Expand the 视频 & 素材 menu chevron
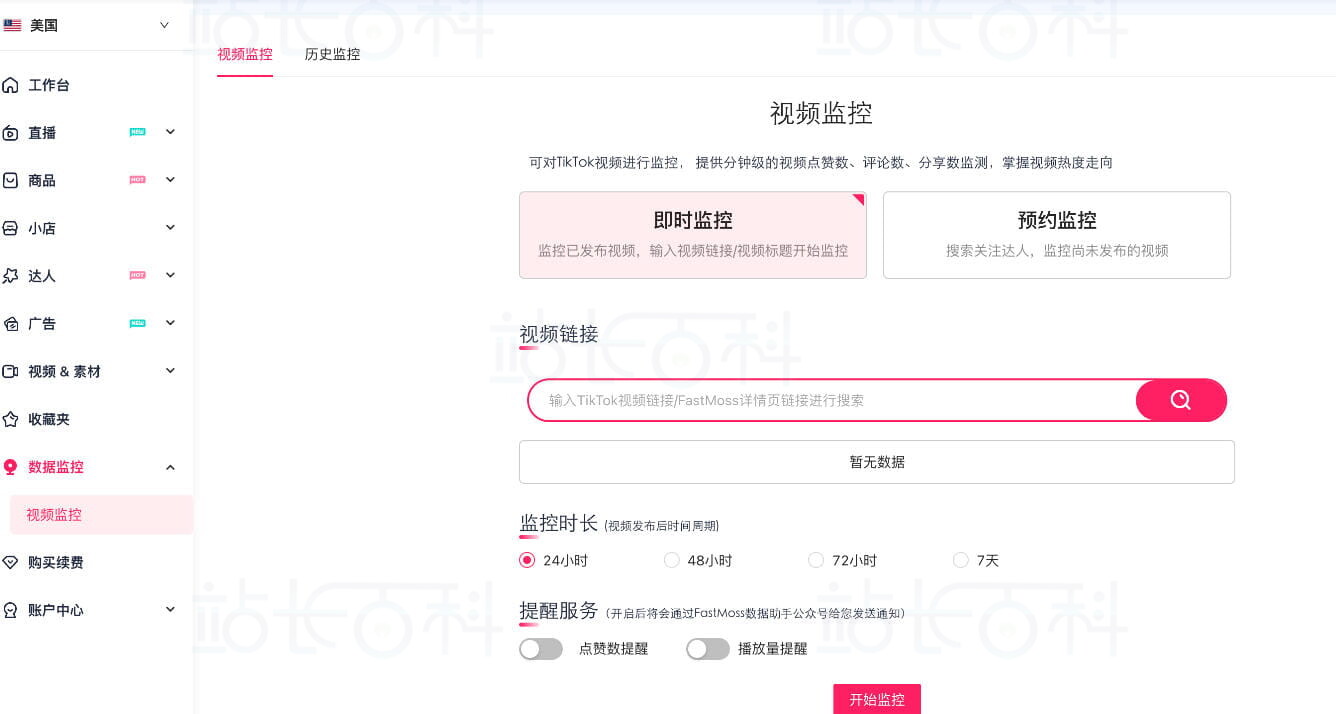 coord(170,371)
